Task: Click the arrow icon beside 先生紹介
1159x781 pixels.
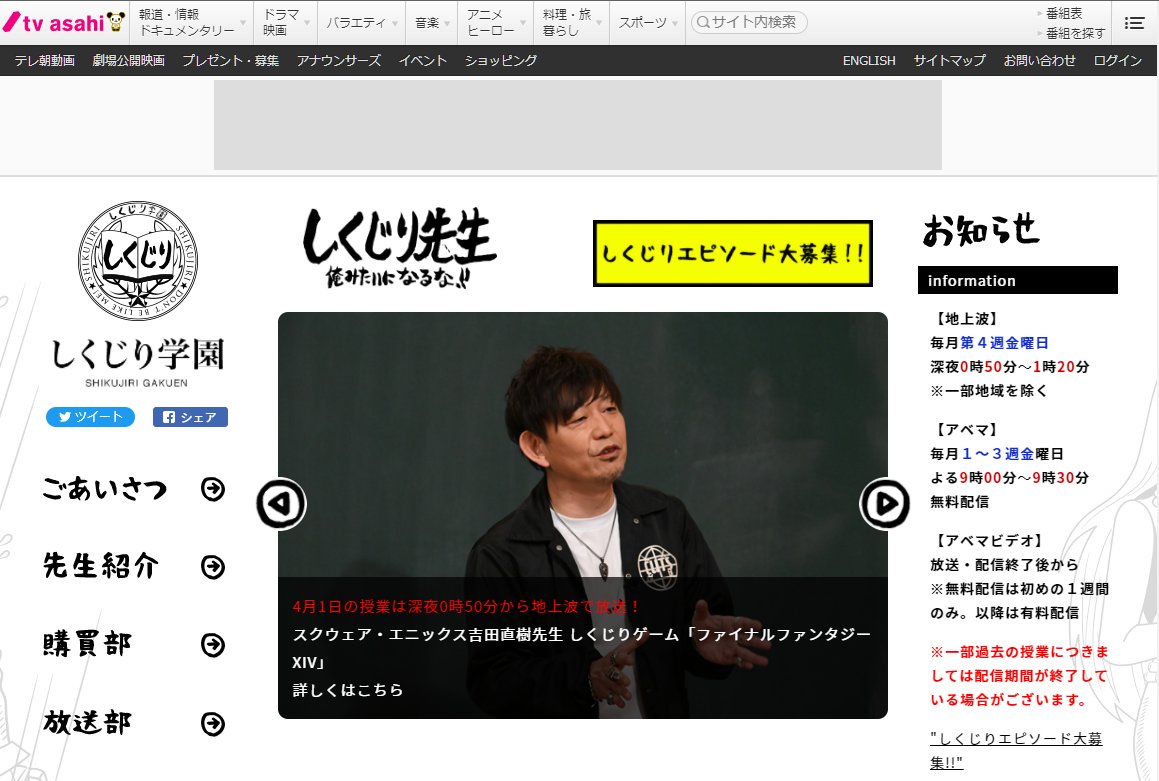Action: 213,567
